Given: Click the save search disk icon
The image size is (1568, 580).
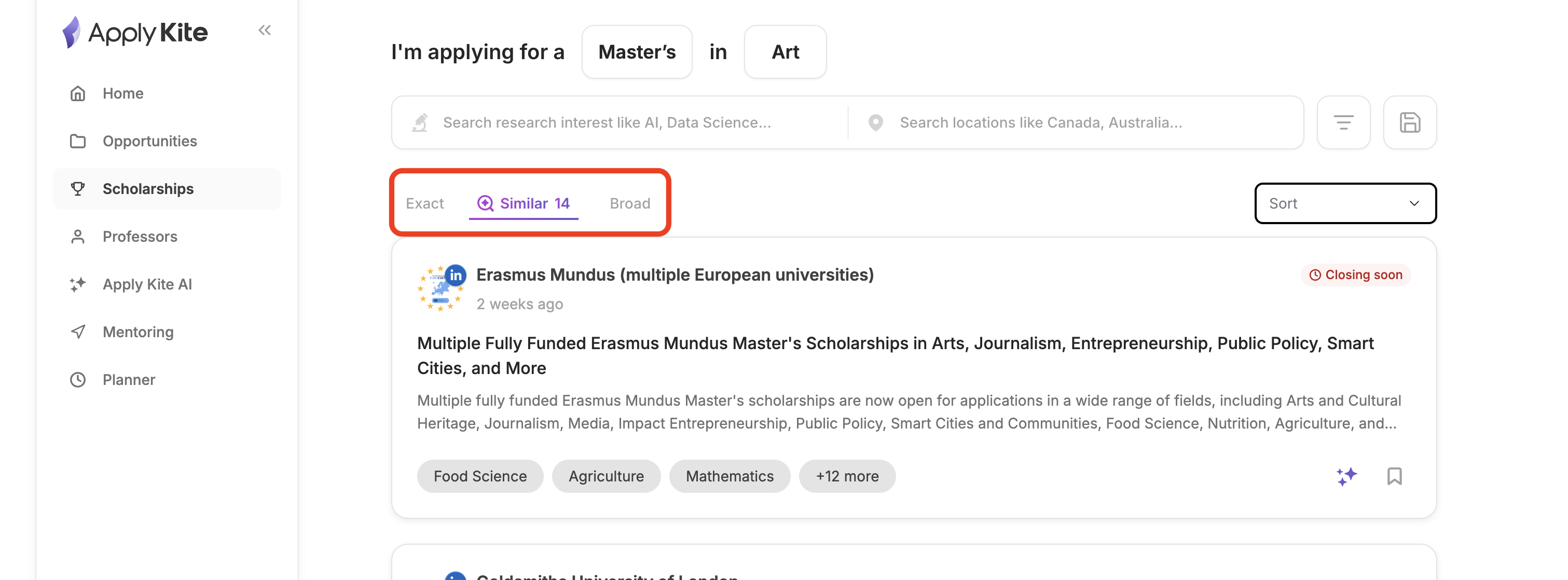Looking at the screenshot, I should coord(1409,122).
